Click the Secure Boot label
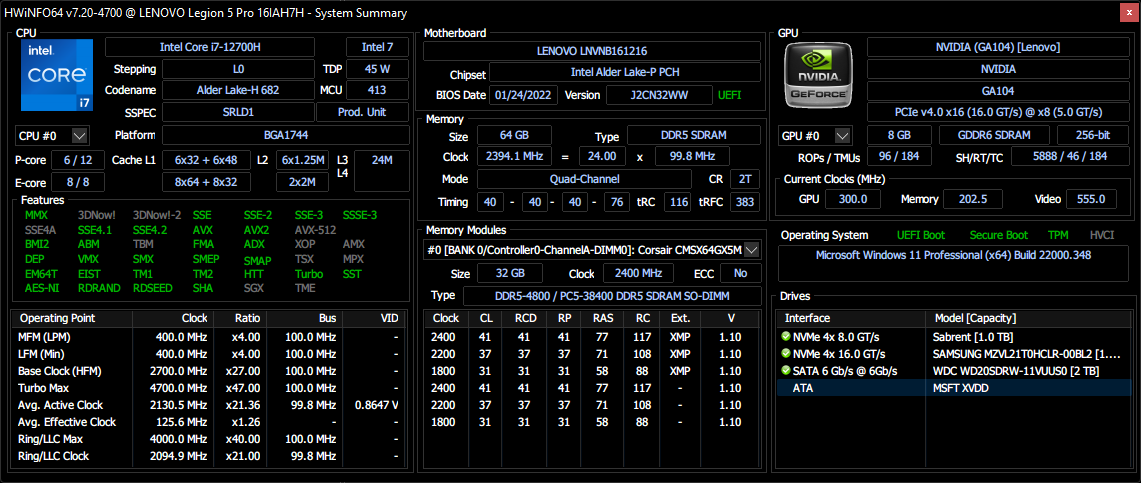This screenshot has width=1141, height=483. (998, 235)
